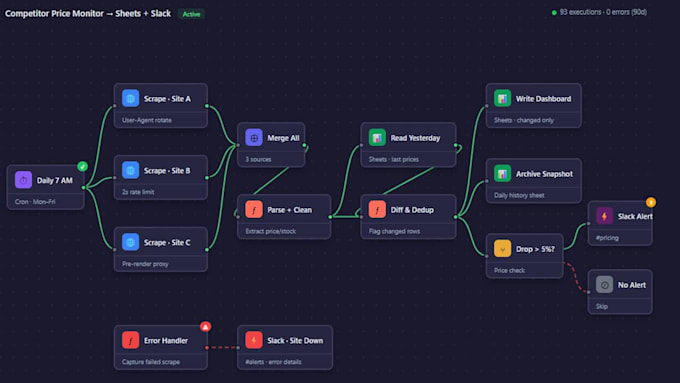Image resolution: width=680 pixels, height=383 pixels.
Task: Click the red warning badge on Error Handler
Action: point(206,327)
